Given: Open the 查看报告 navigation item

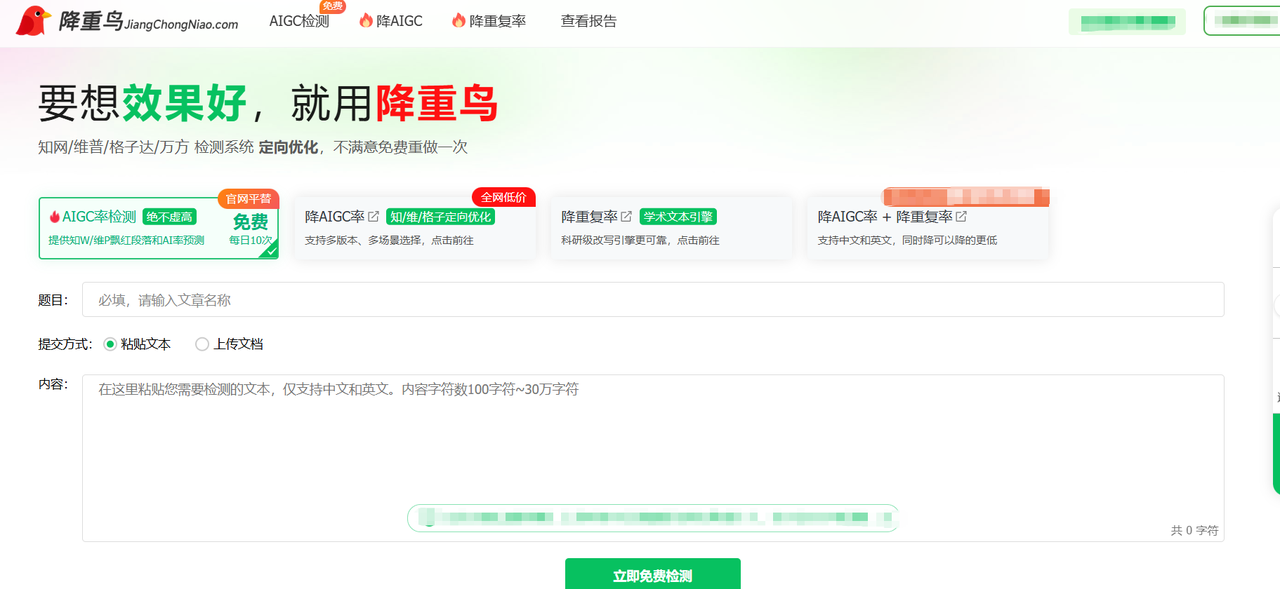Looking at the screenshot, I should pyautogui.click(x=589, y=21).
